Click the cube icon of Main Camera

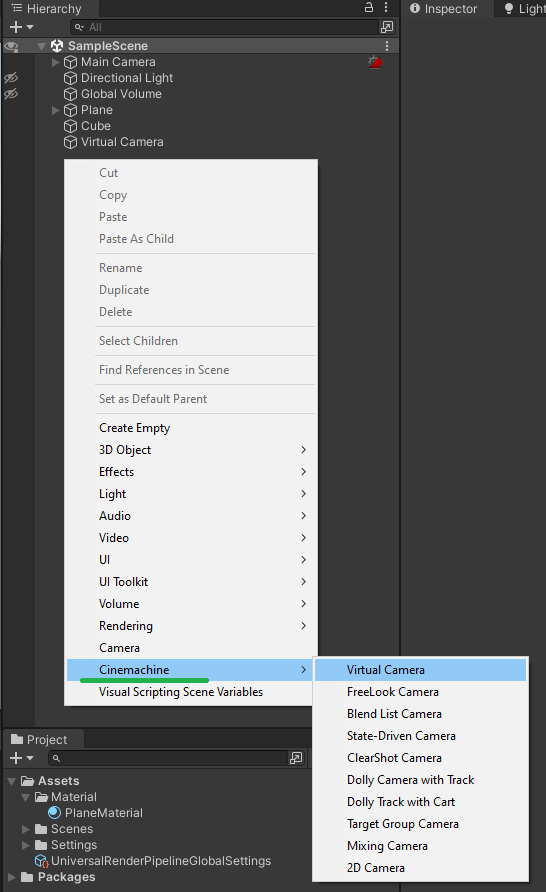[71, 62]
